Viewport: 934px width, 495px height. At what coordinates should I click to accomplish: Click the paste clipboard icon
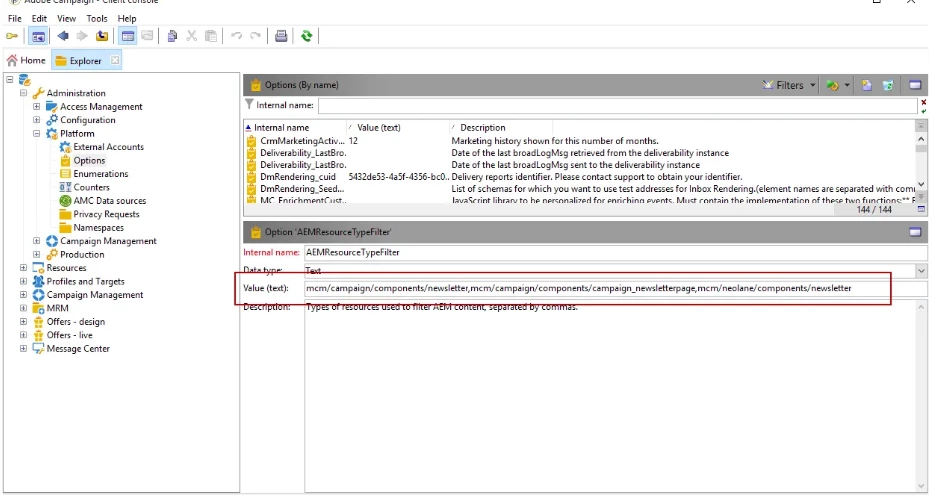point(211,36)
